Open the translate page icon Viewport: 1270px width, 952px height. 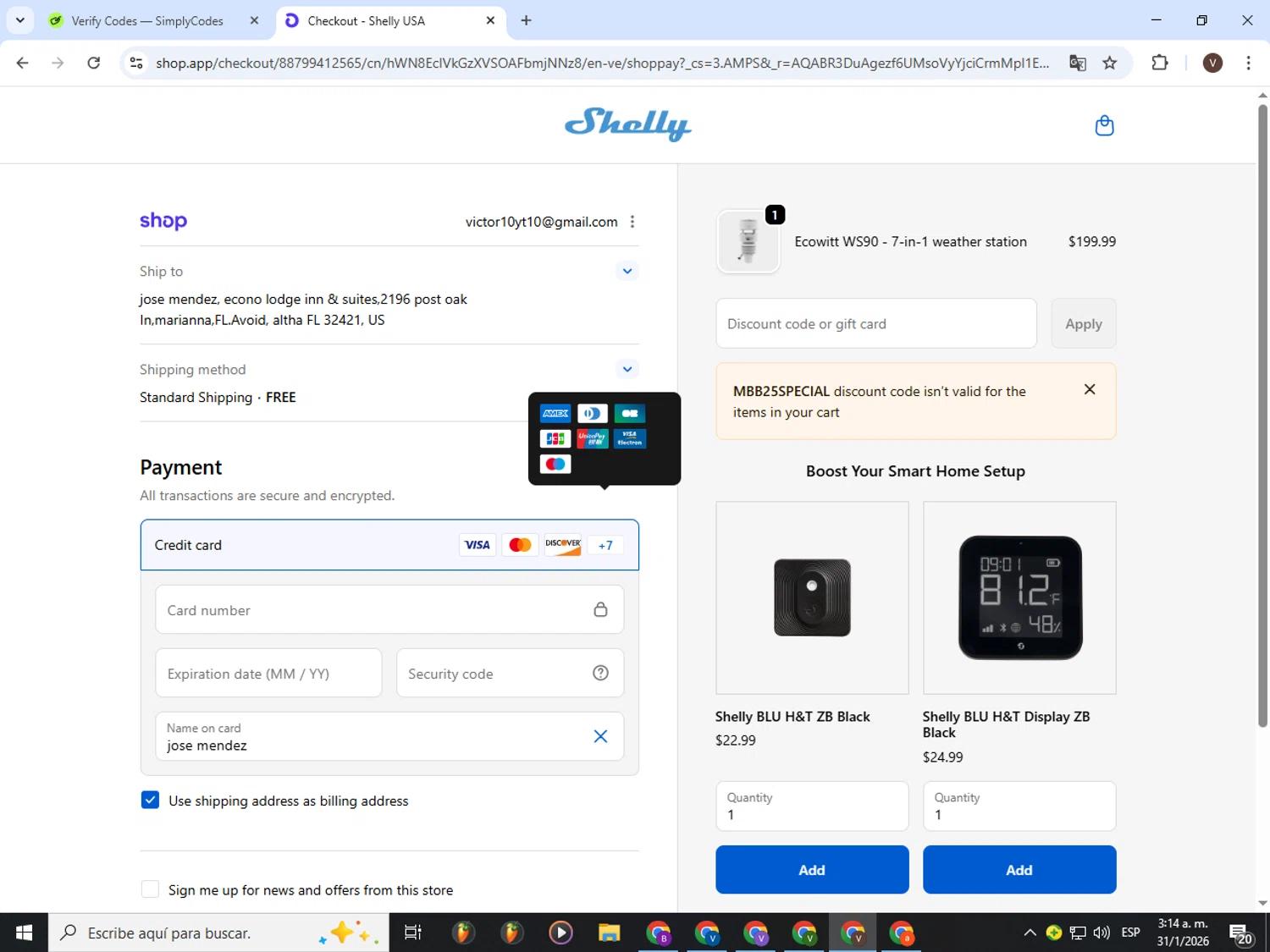(1077, 63)
